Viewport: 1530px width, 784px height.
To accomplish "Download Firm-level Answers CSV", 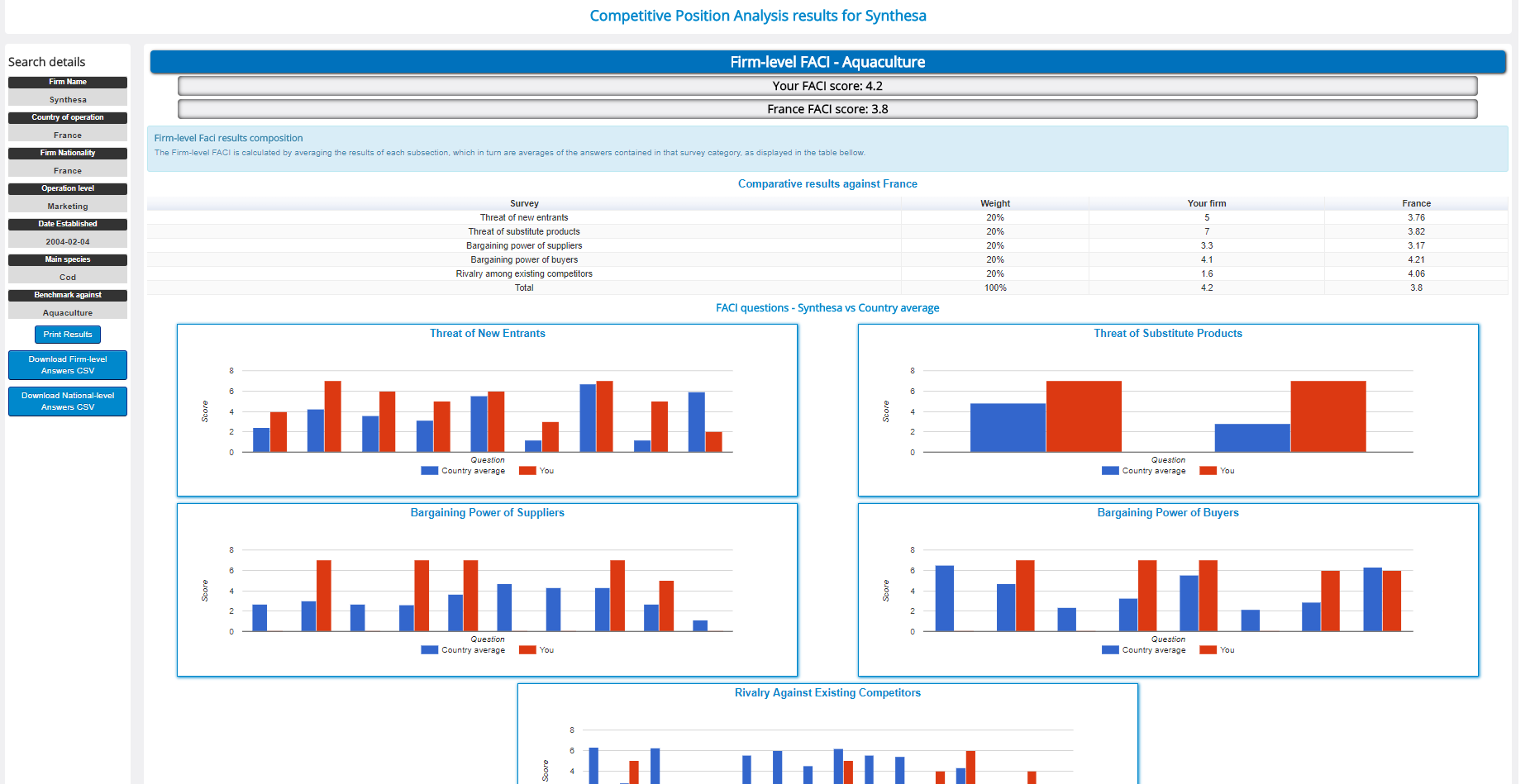I will coord(68,365).
